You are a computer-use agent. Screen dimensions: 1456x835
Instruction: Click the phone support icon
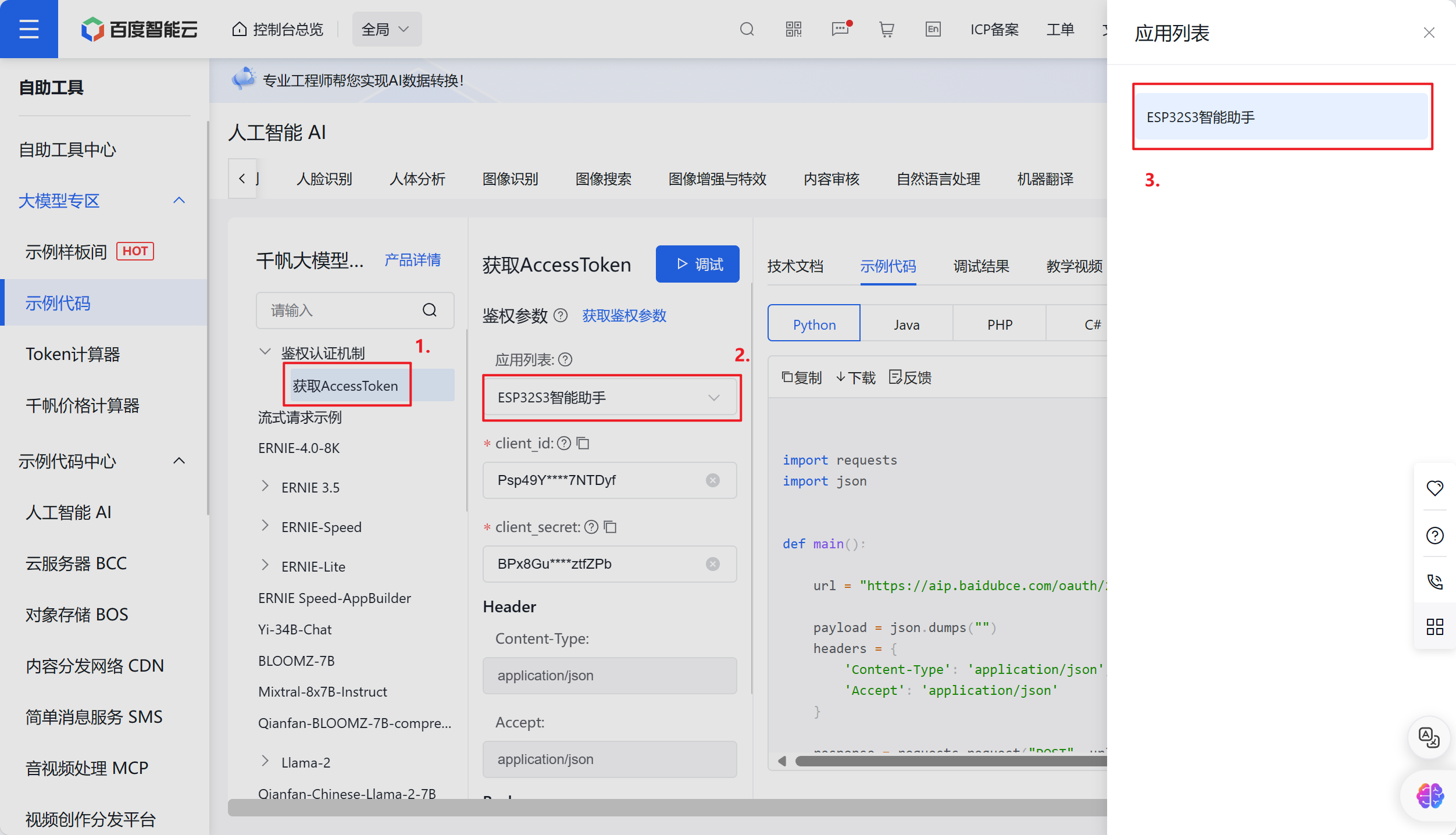point(1434,581)
